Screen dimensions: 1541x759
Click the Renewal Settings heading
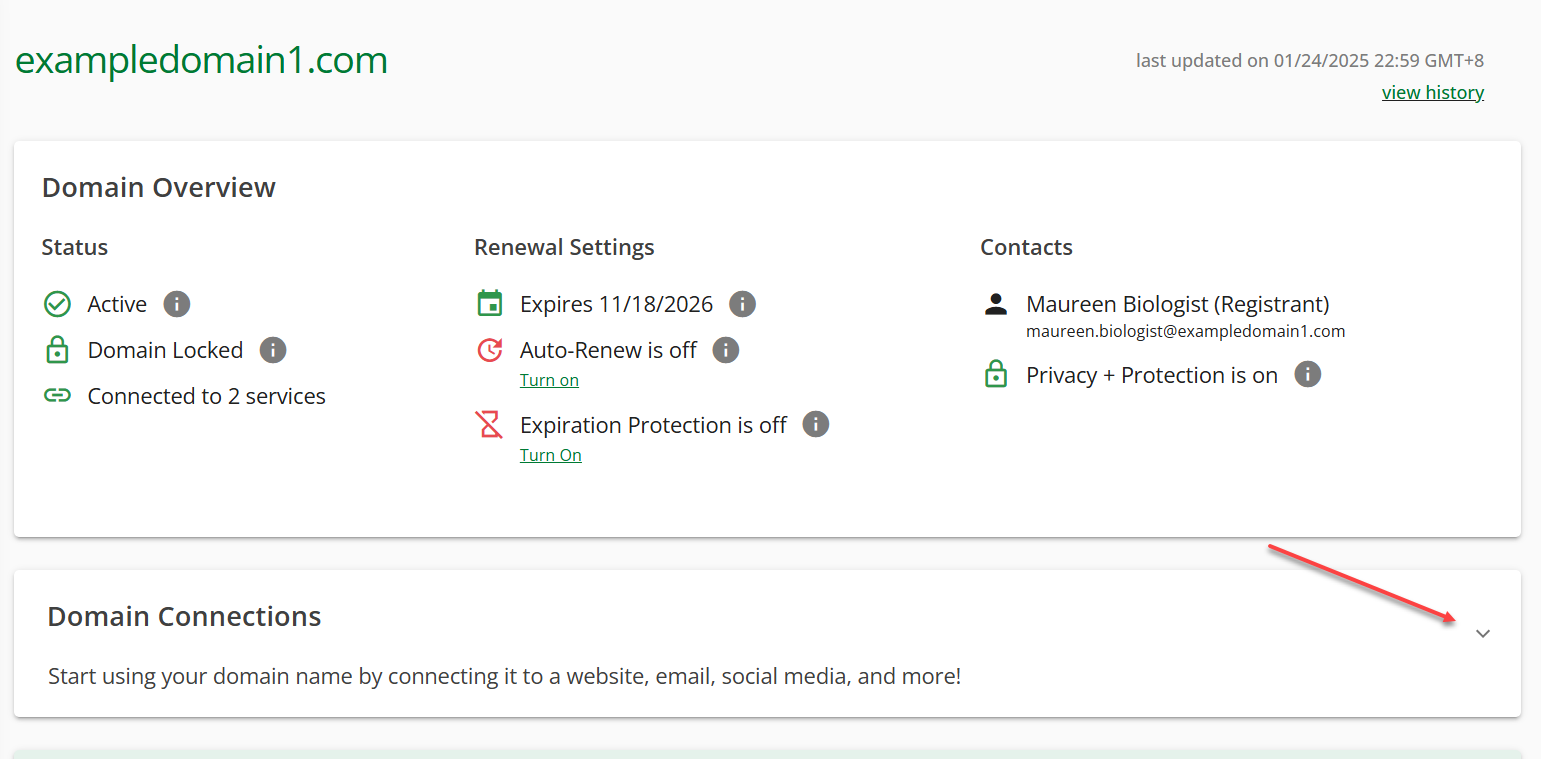coord(564,247)
